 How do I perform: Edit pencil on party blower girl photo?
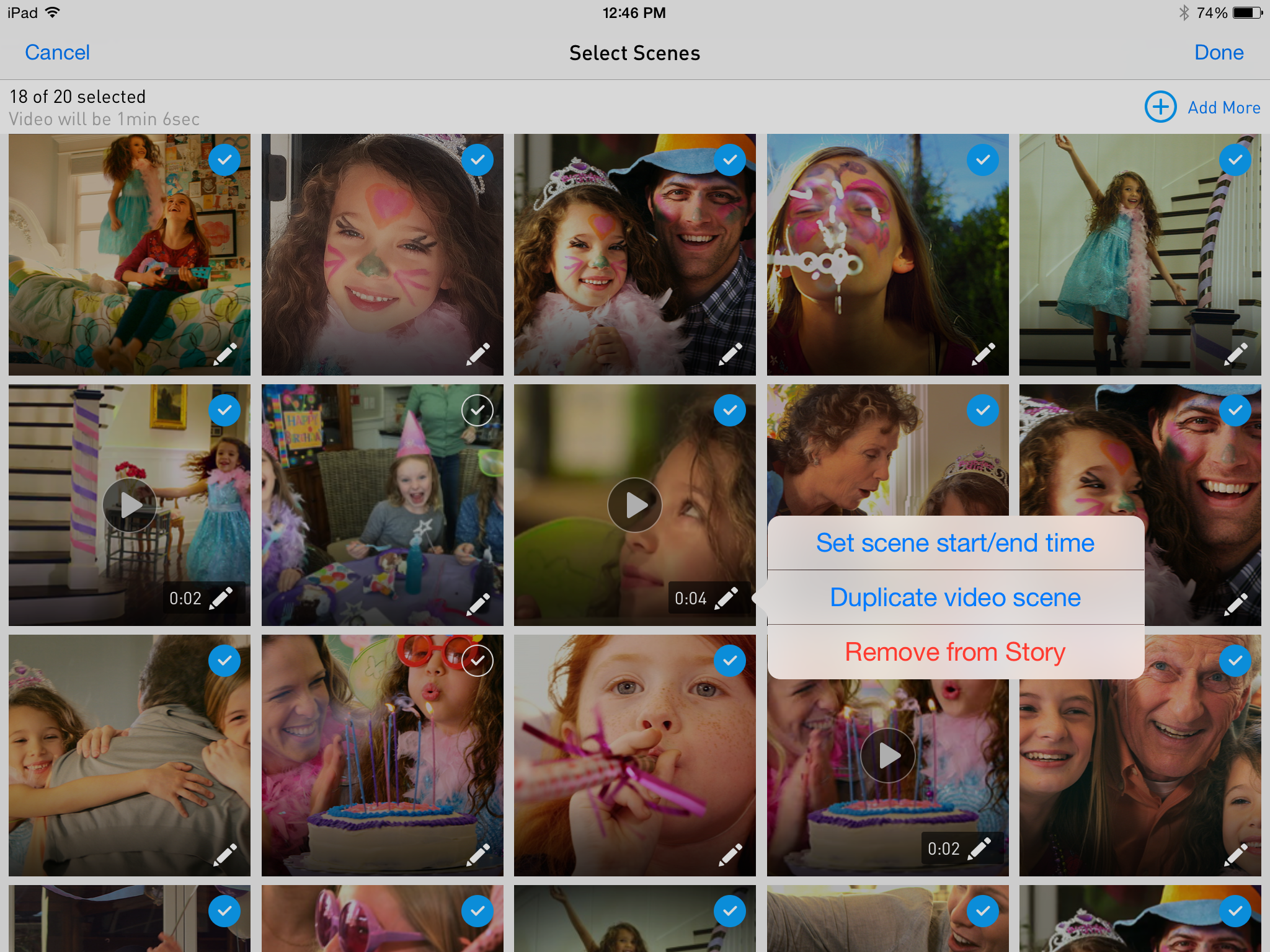730,854
